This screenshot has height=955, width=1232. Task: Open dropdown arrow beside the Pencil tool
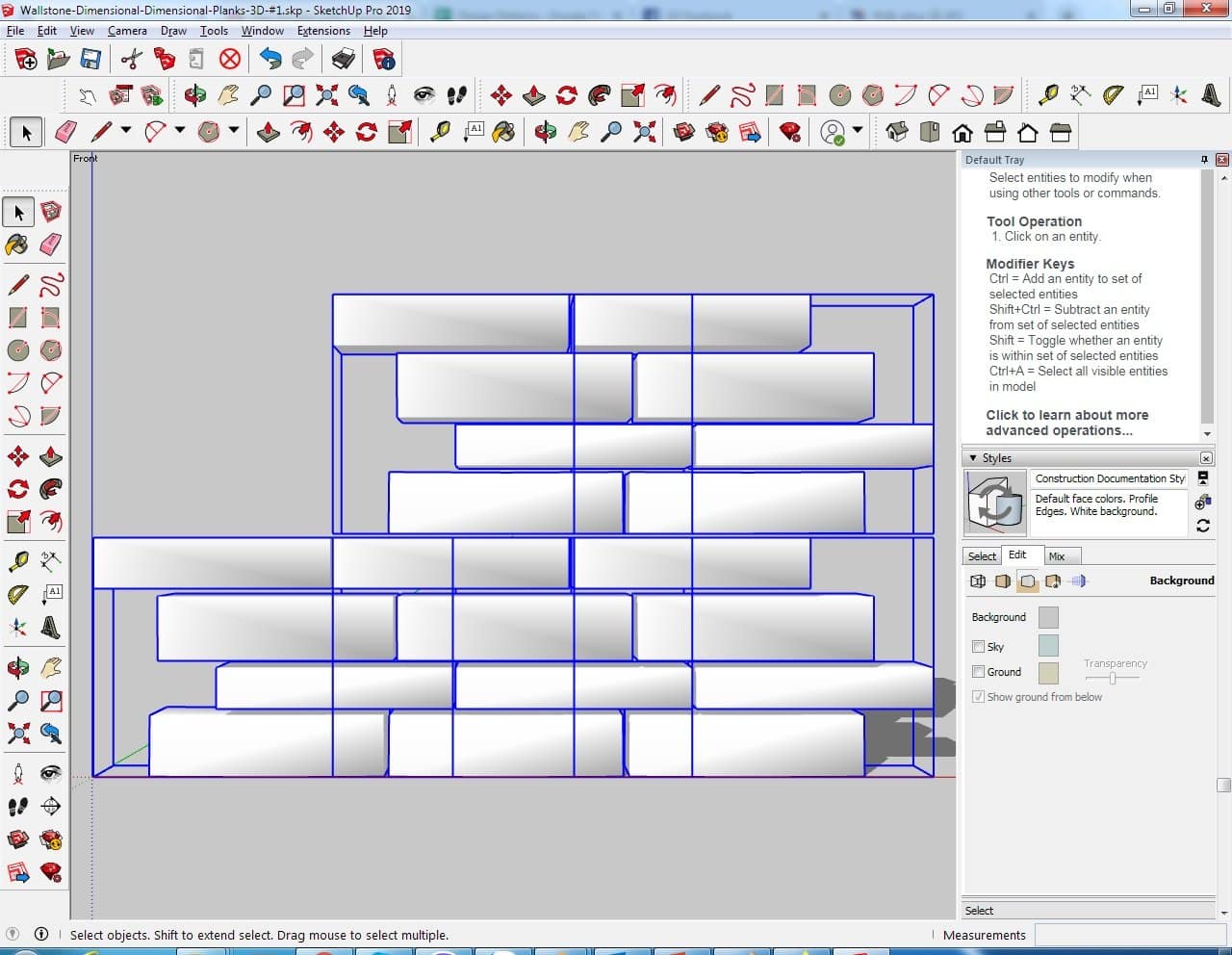[x=125, y=131]
